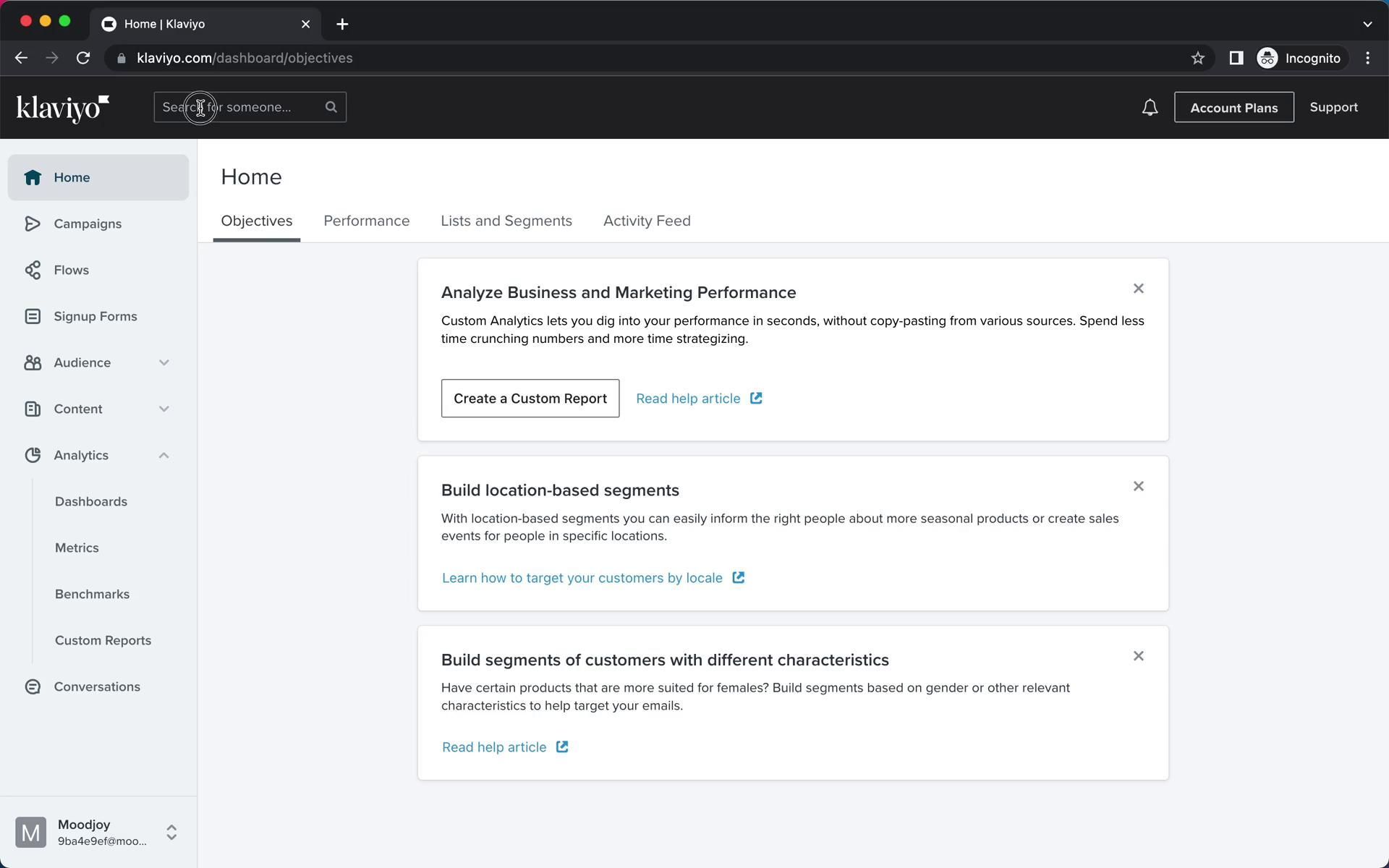The width and height of the screenshot is (1389, 868).
Task: Click the notification bell icon
Action: pyautogui.click(x=1150, y=108)
